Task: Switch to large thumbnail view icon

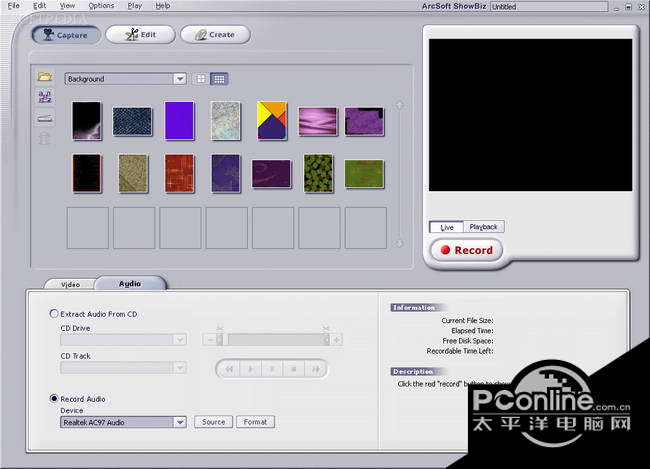Action: pyautogui.click(x=201, y=79)
